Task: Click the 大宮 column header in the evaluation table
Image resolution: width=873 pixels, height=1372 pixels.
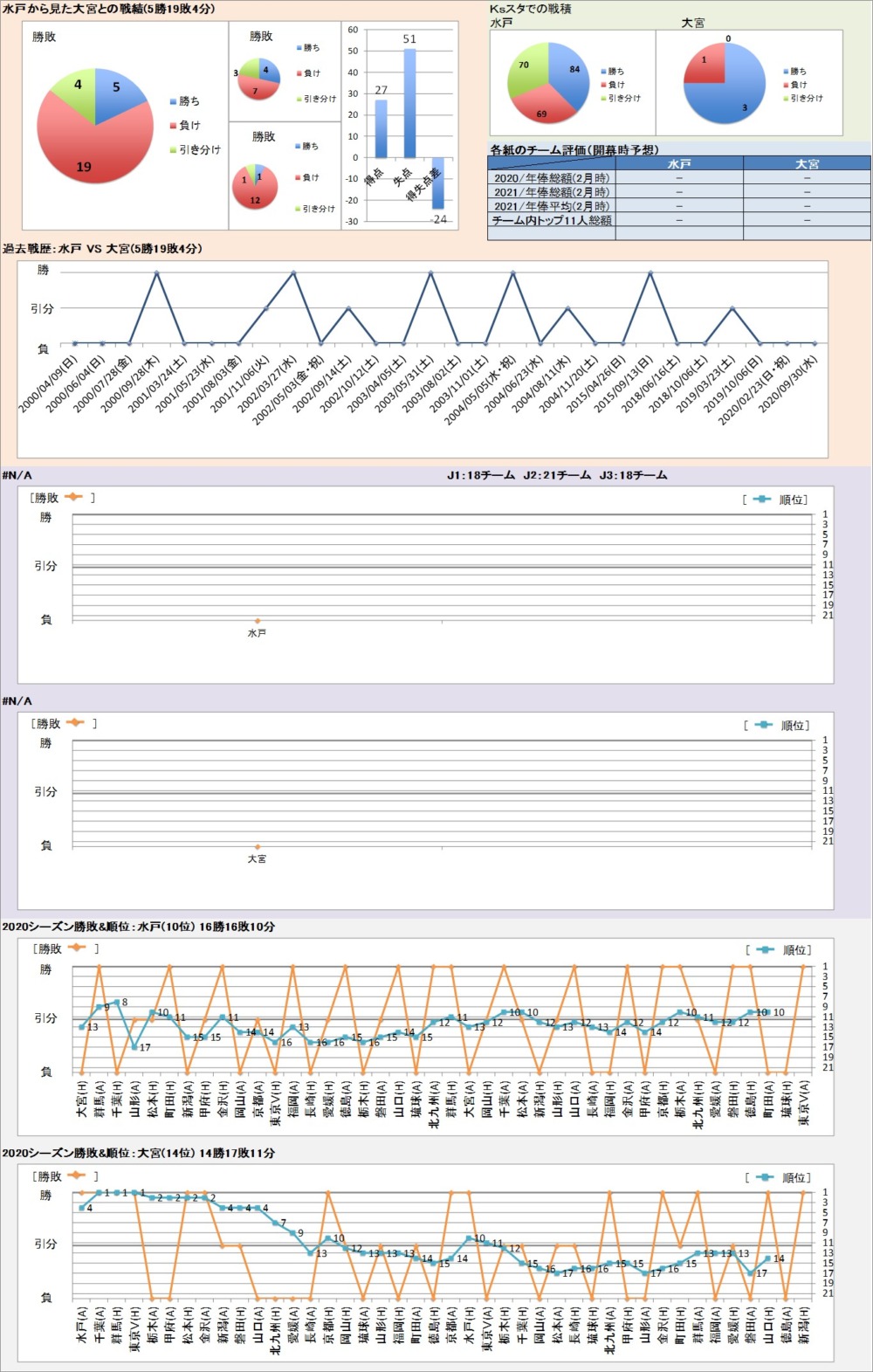Action: tap(807, 163)
